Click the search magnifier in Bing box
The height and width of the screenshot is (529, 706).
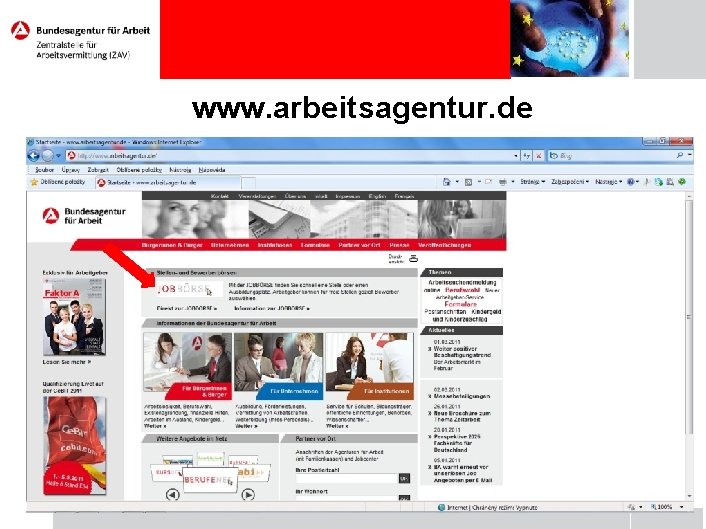(680, 155)
